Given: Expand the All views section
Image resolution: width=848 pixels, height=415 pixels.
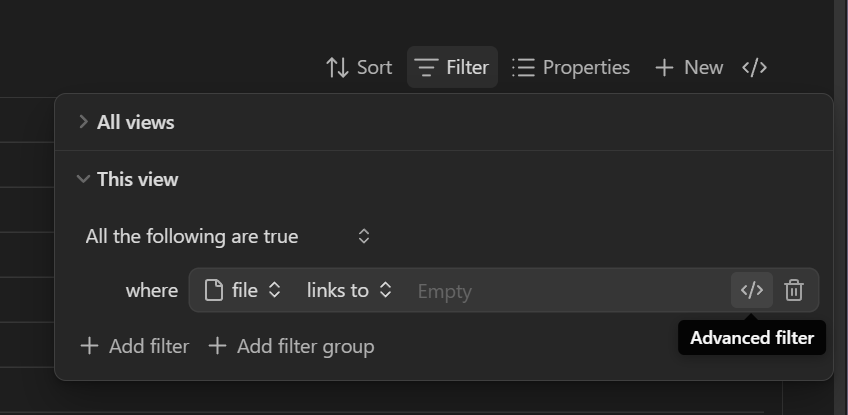Looking at the screenshot, I should coord(84,122).
